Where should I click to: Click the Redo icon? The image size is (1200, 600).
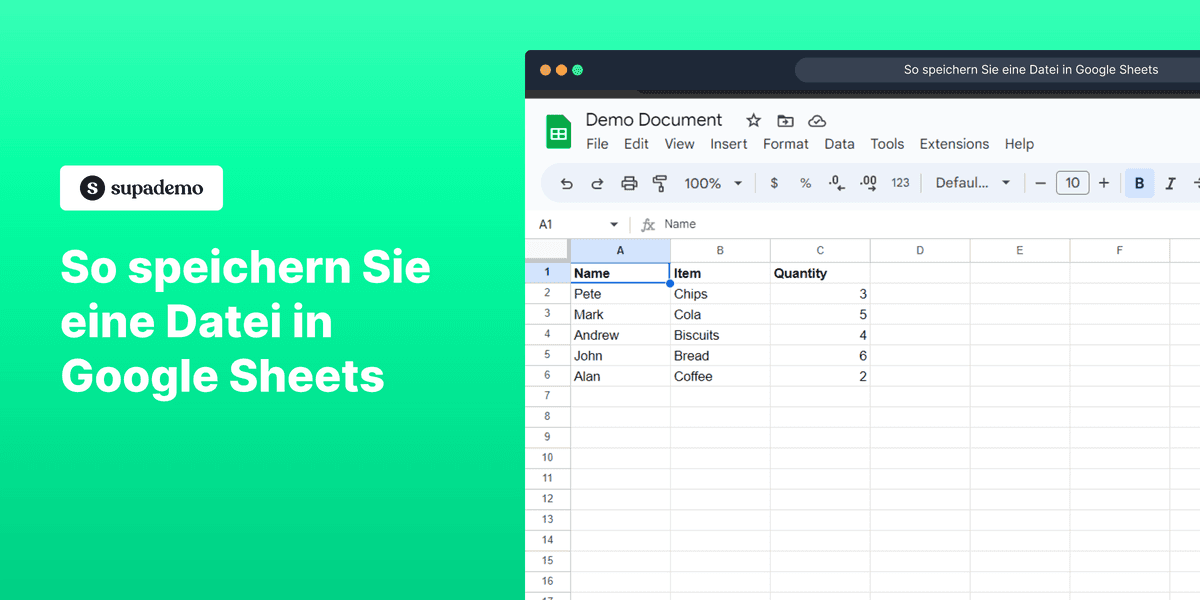pyautogui.click(x=597, y=183)
